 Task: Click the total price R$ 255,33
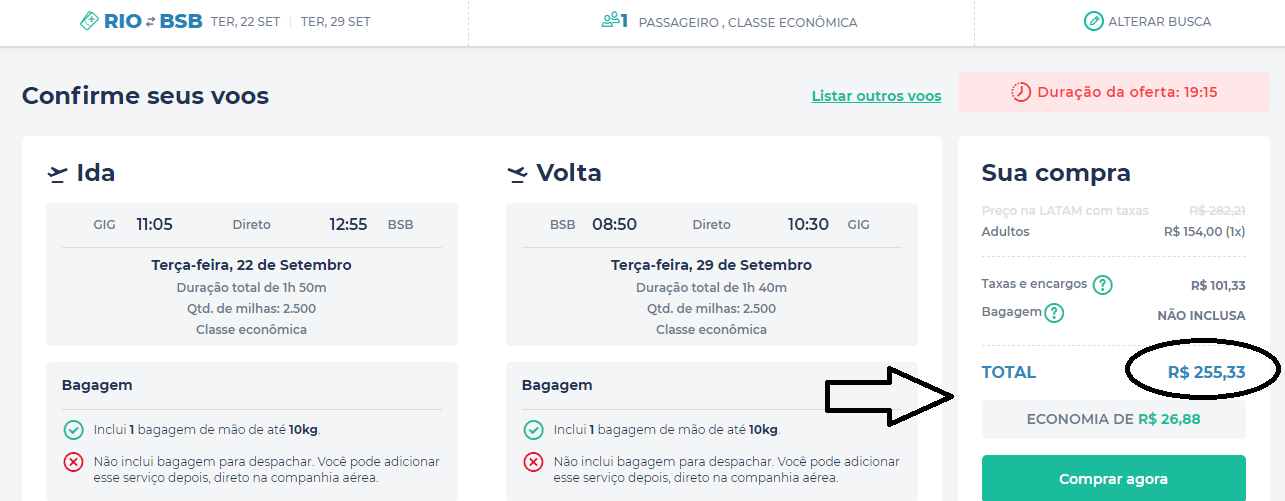click(x=1206, y=372)
